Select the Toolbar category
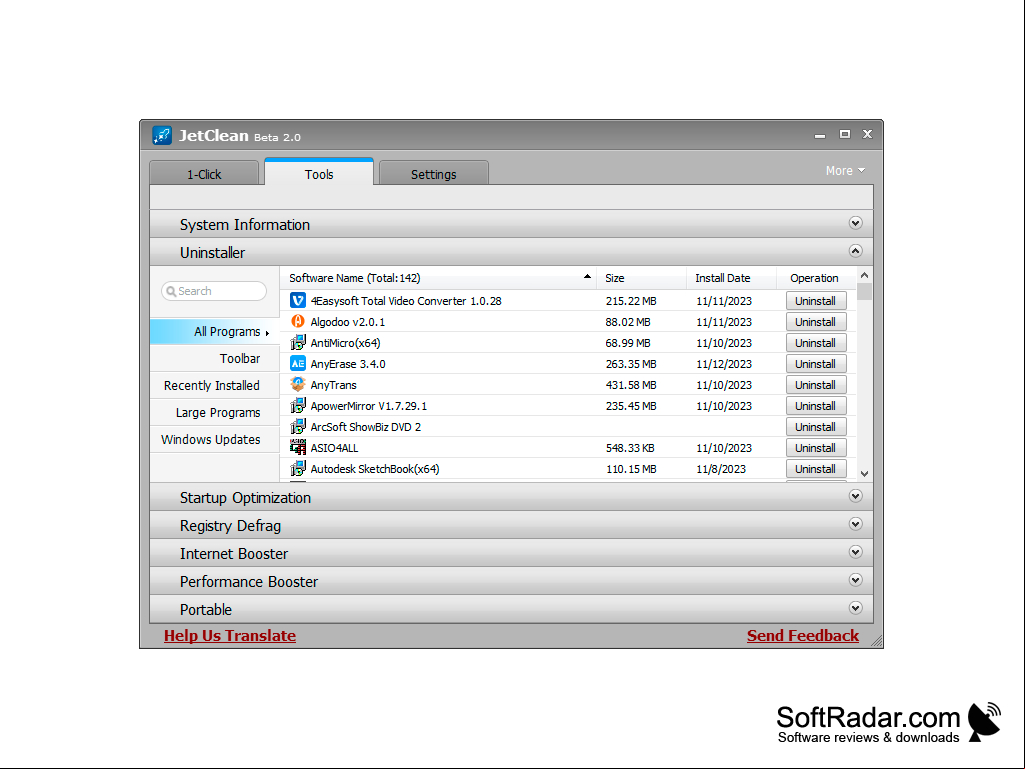This screenshot has width=1025, height=769. 214,358
